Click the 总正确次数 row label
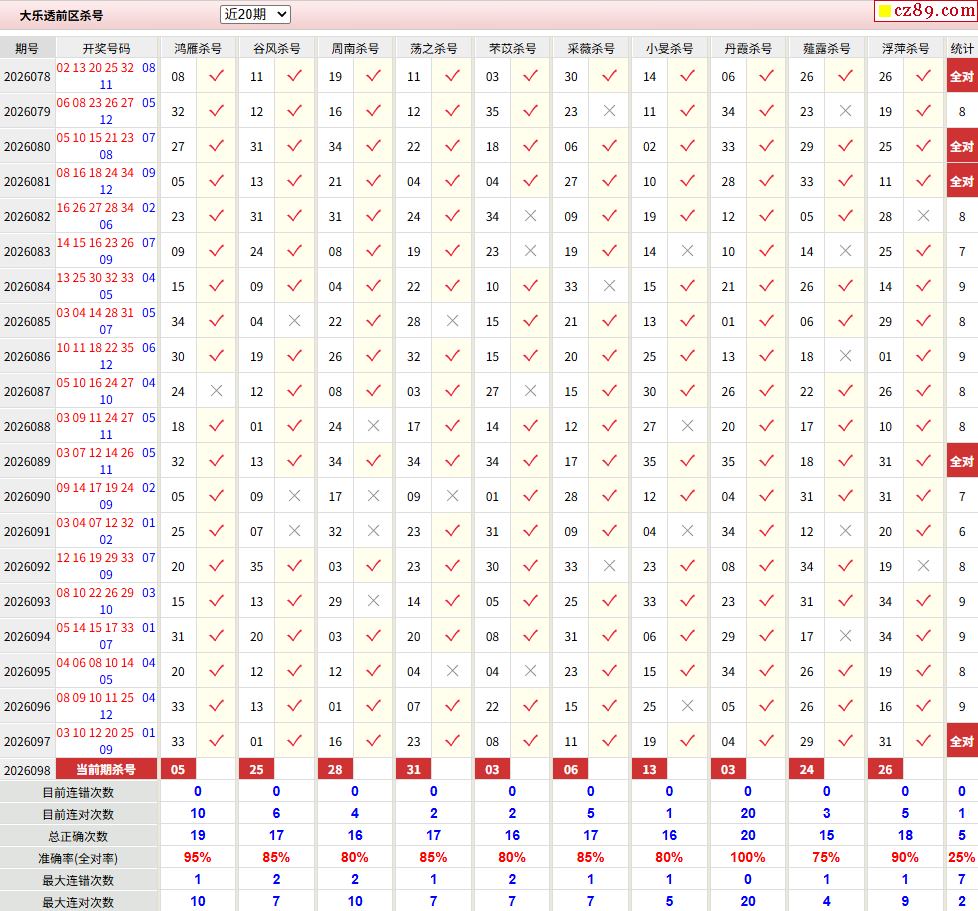This screenshot has height=911, width=978. click(78, 836)
